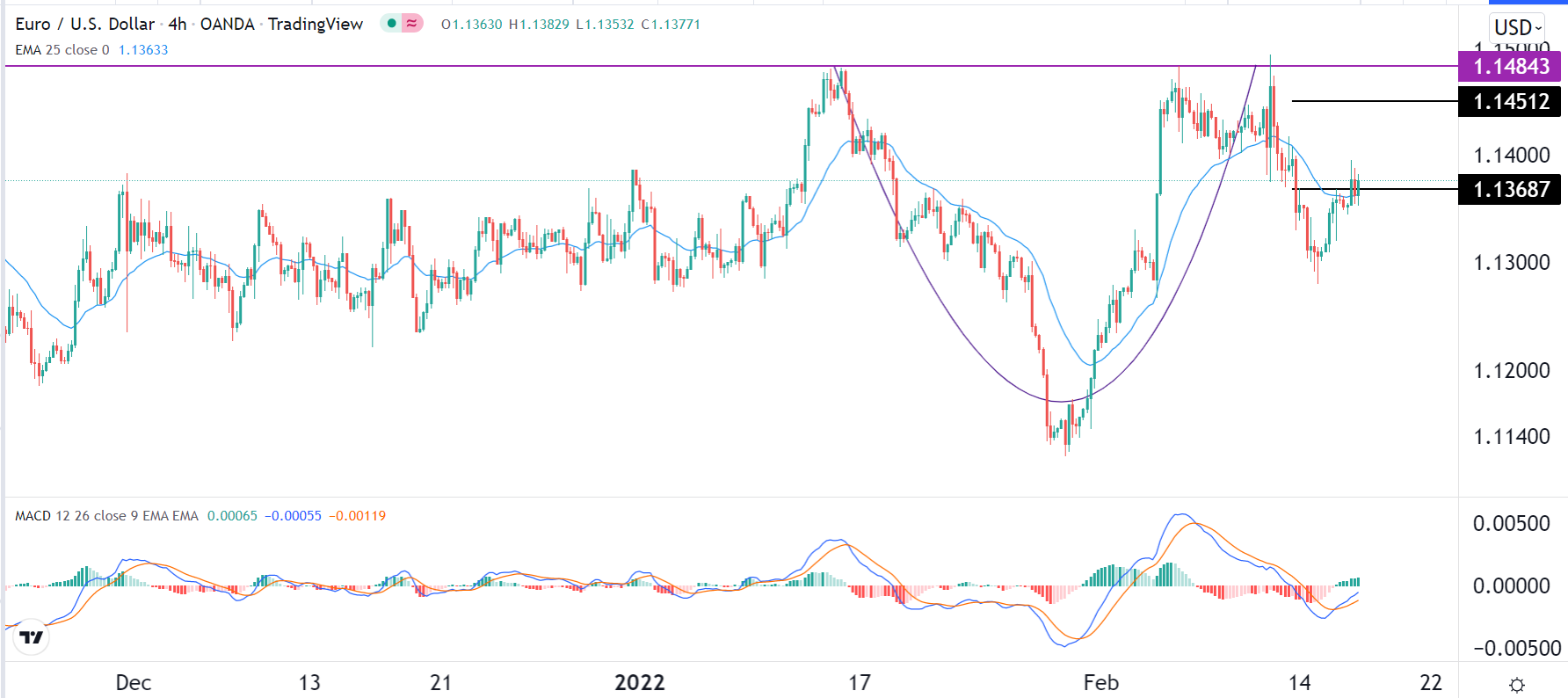Select the MACD 12 26 close 9 legend
Viewport: 1568px width, 698px height.
point(106,516)
